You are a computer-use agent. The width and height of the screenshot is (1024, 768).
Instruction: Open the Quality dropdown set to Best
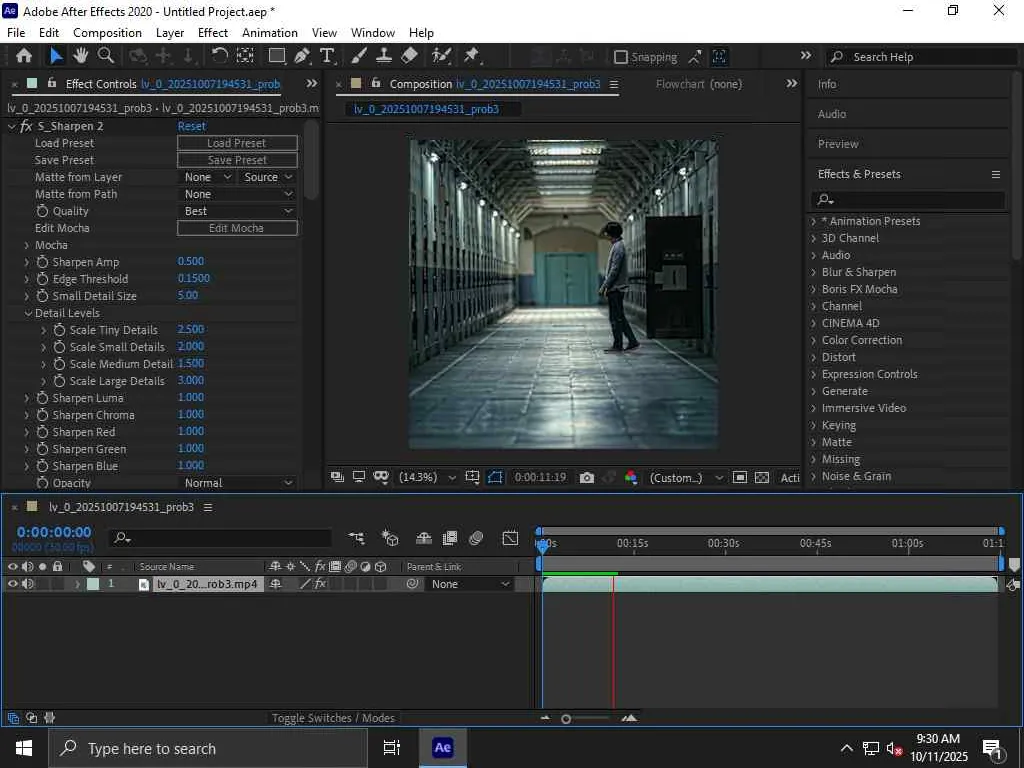[238, 211]
